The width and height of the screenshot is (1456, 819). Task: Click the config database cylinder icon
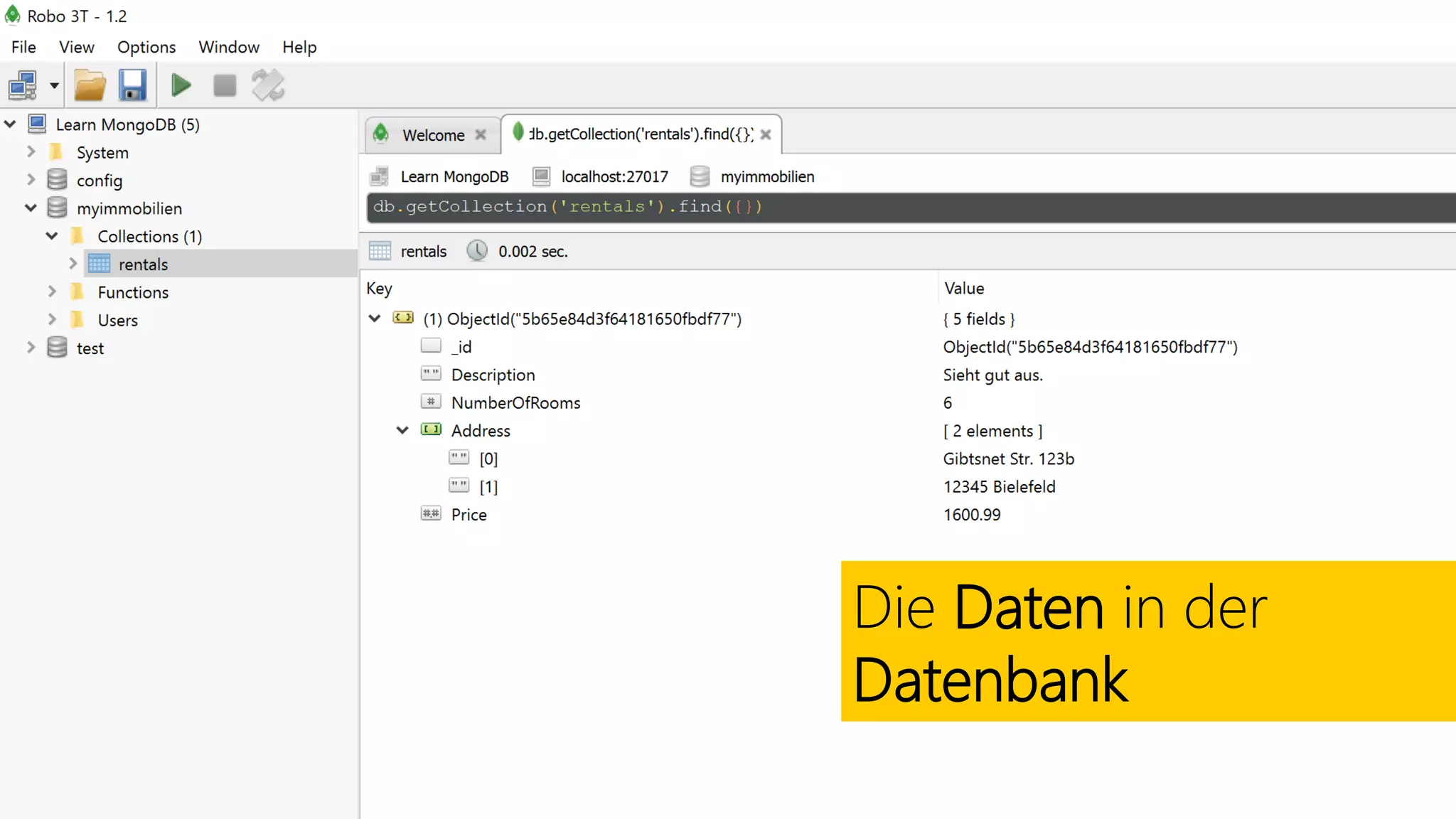tap(57, 180)
